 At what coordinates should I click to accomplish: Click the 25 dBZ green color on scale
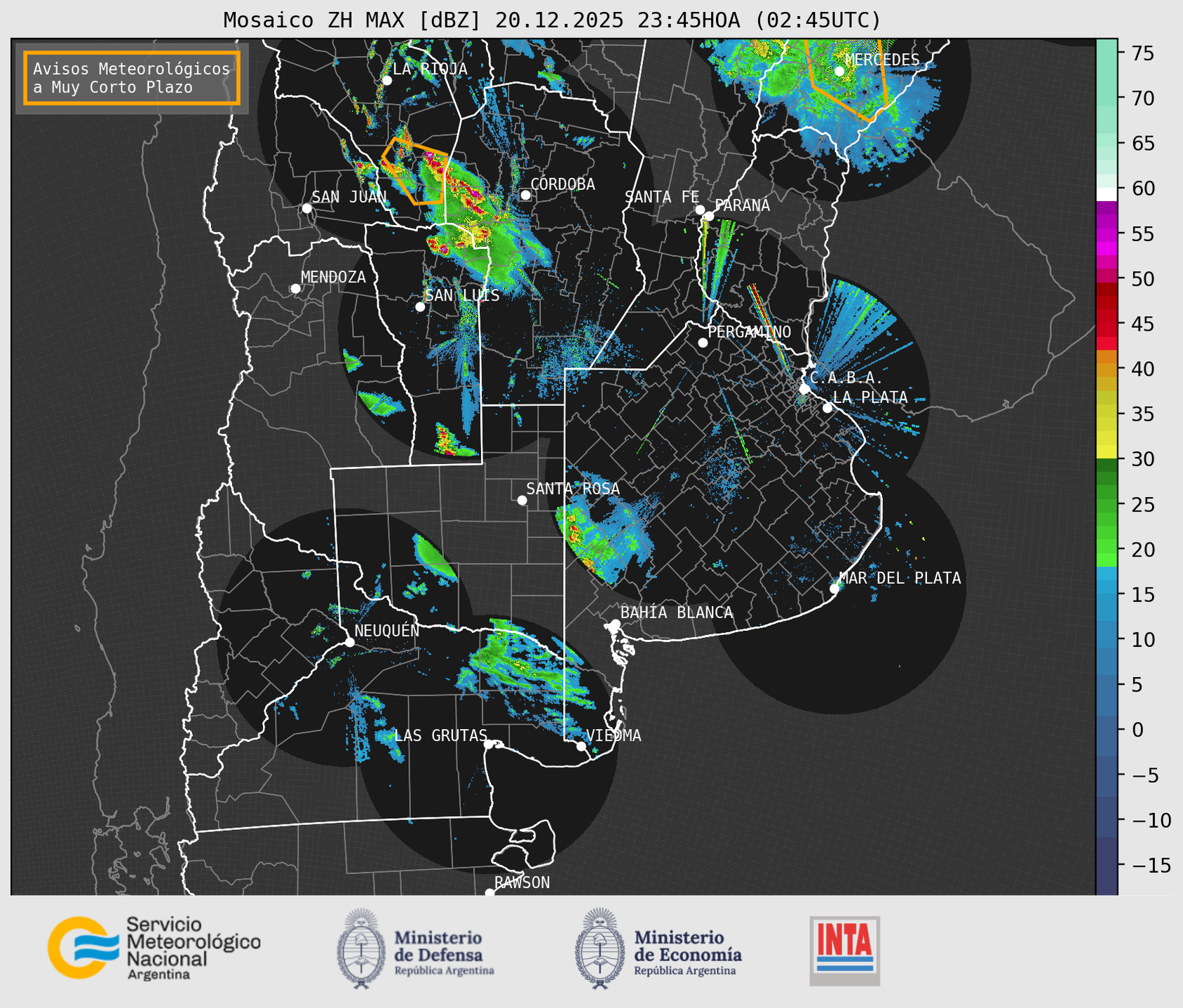click(1107, 504)
